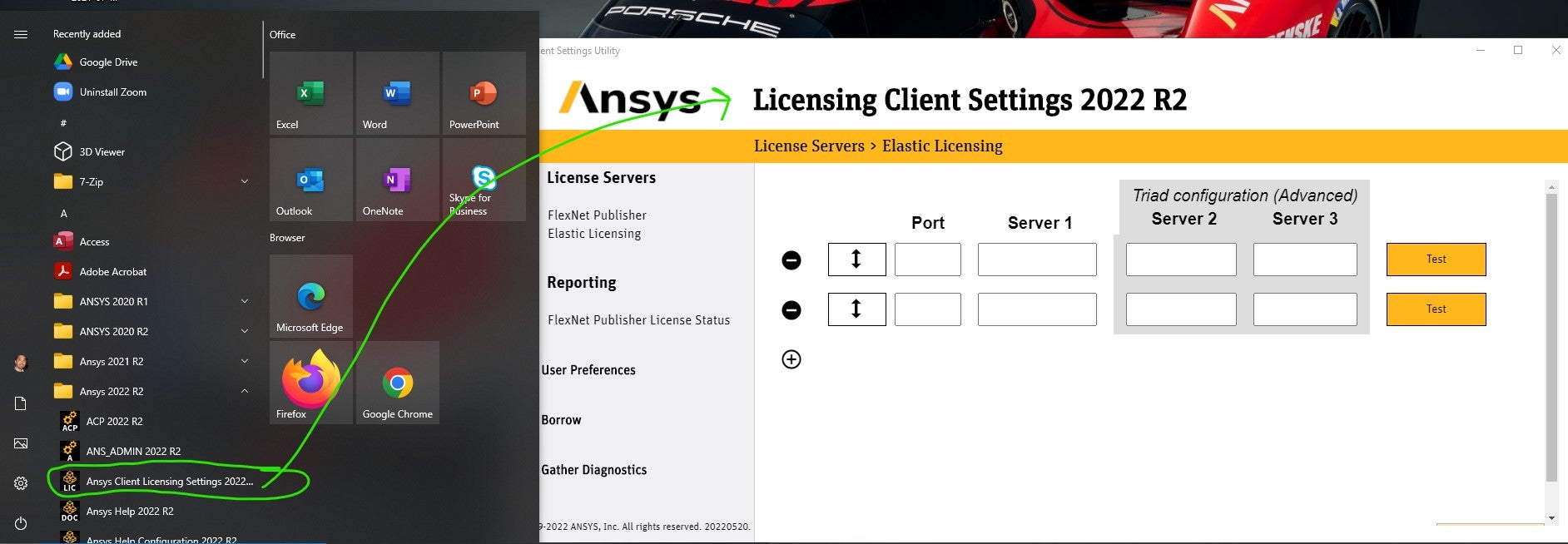Click the License Servers sidebar heading

(601, 178)
